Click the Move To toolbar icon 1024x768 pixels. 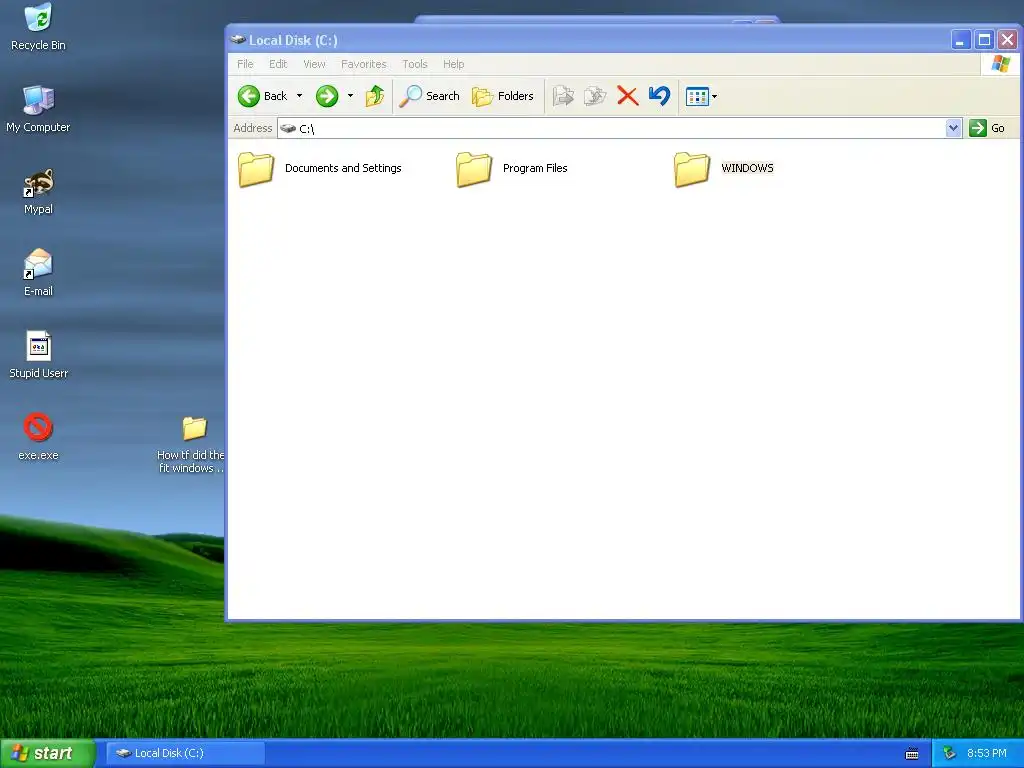click(x=563, y=96)
